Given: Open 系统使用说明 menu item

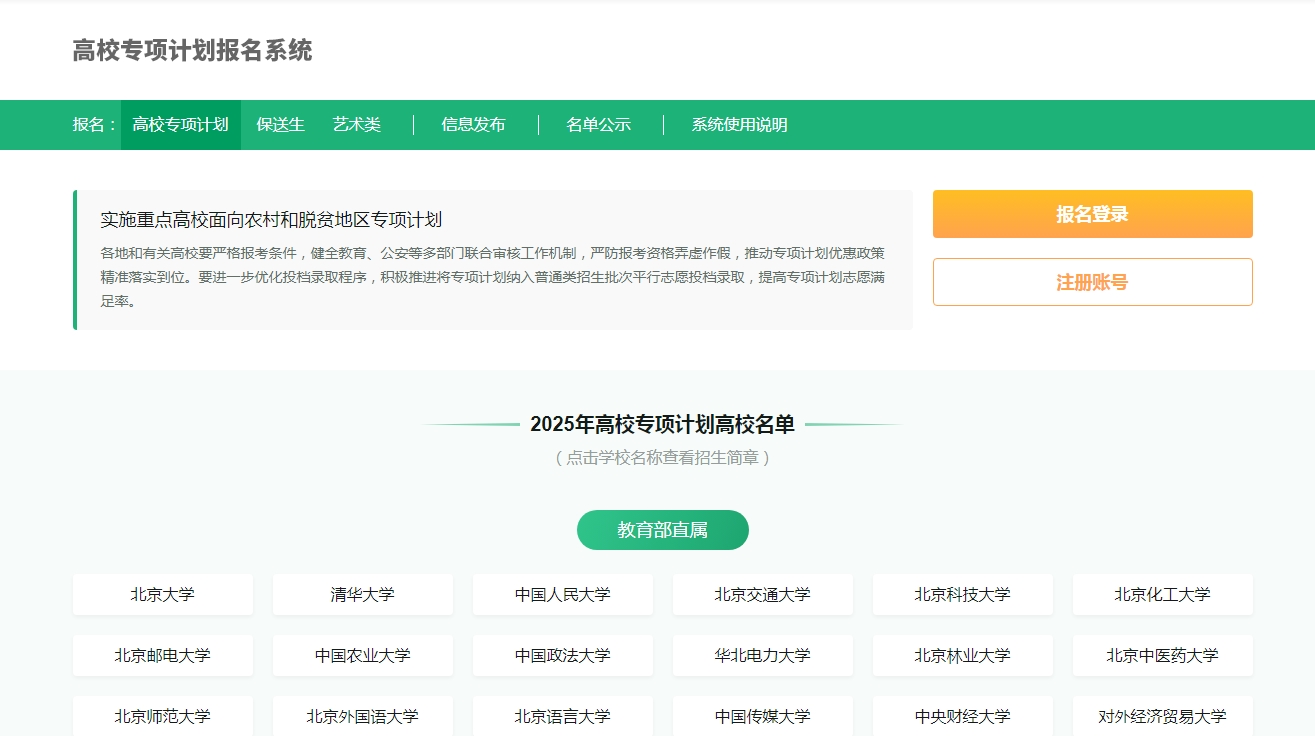Looking at the screenshot, I should pos(739,125).
